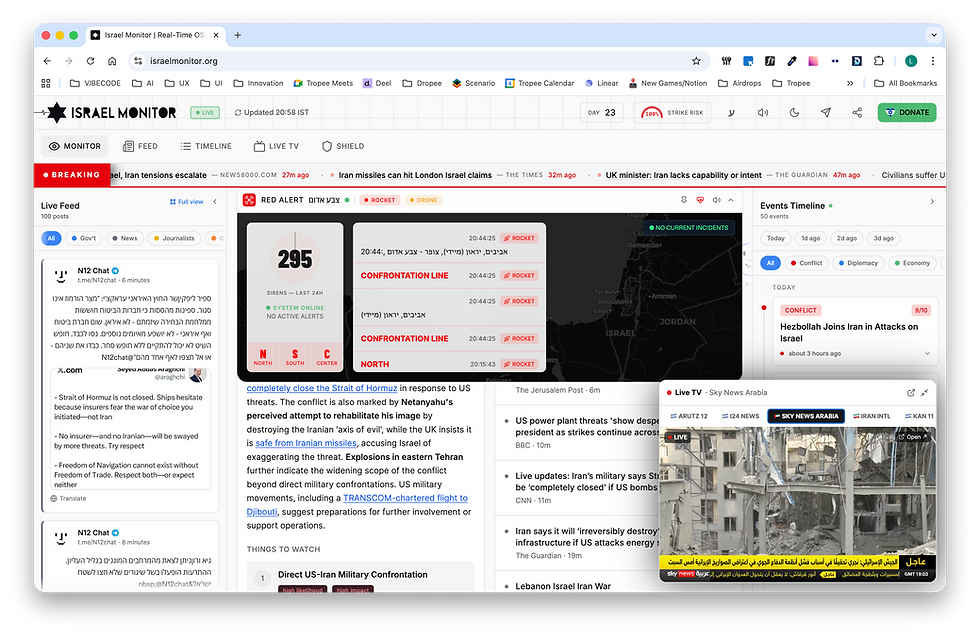980x637 pixels.
Task: Filter Live Feed by Journalists
Action: (x=174, y=238)
